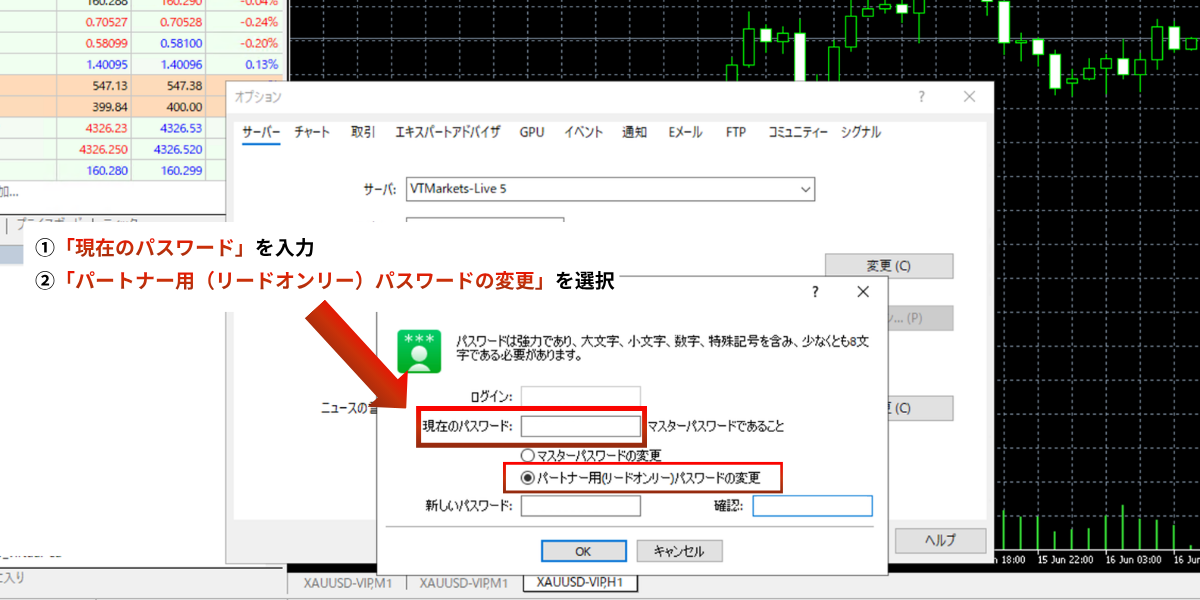The image size is (1200, 600).
Task: Click the ヘルプ button in Options window
Action: [x=940, y=540]
